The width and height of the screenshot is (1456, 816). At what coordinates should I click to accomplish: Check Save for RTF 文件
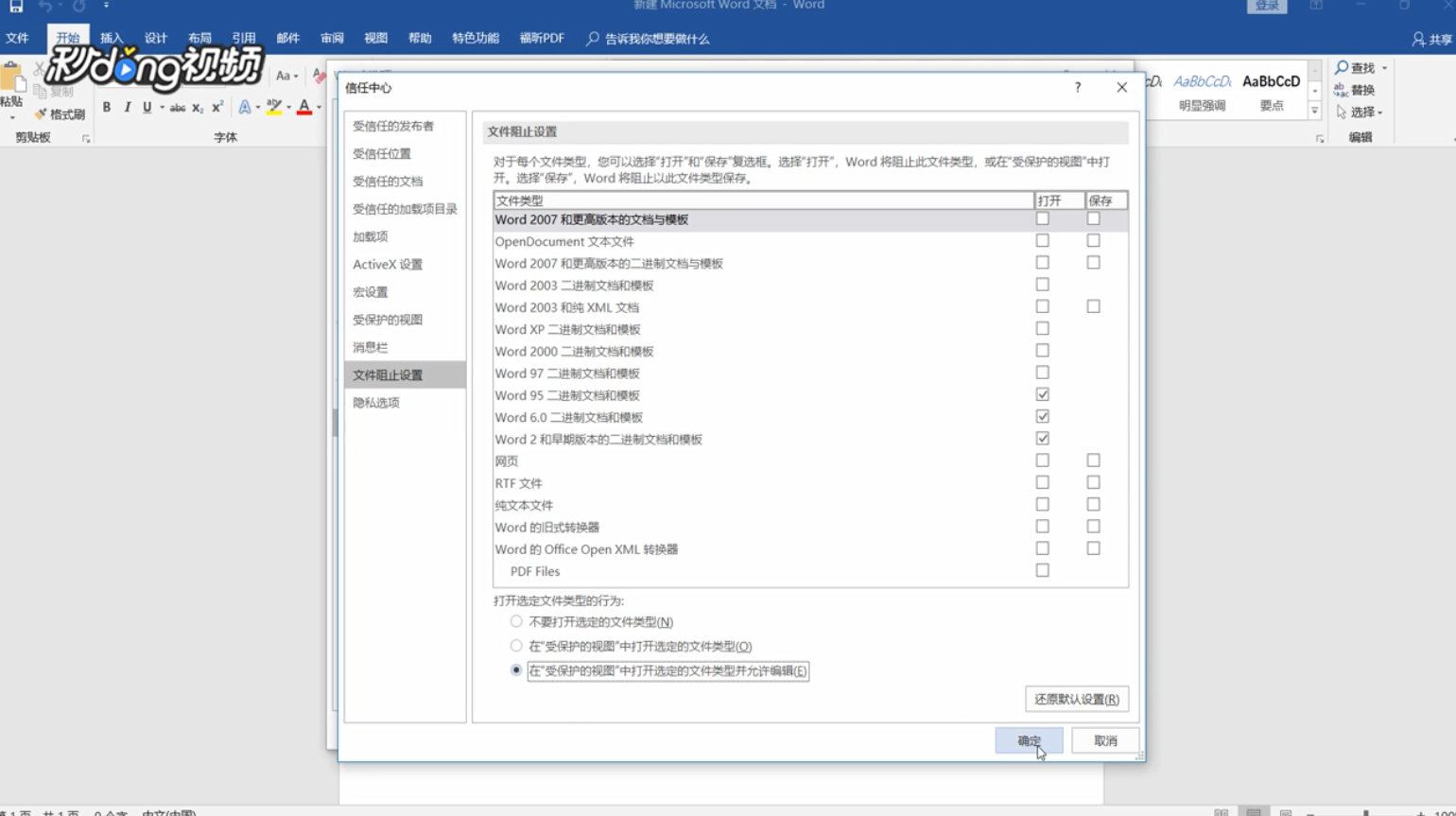pyautogui.click(x=1093, y=482)
